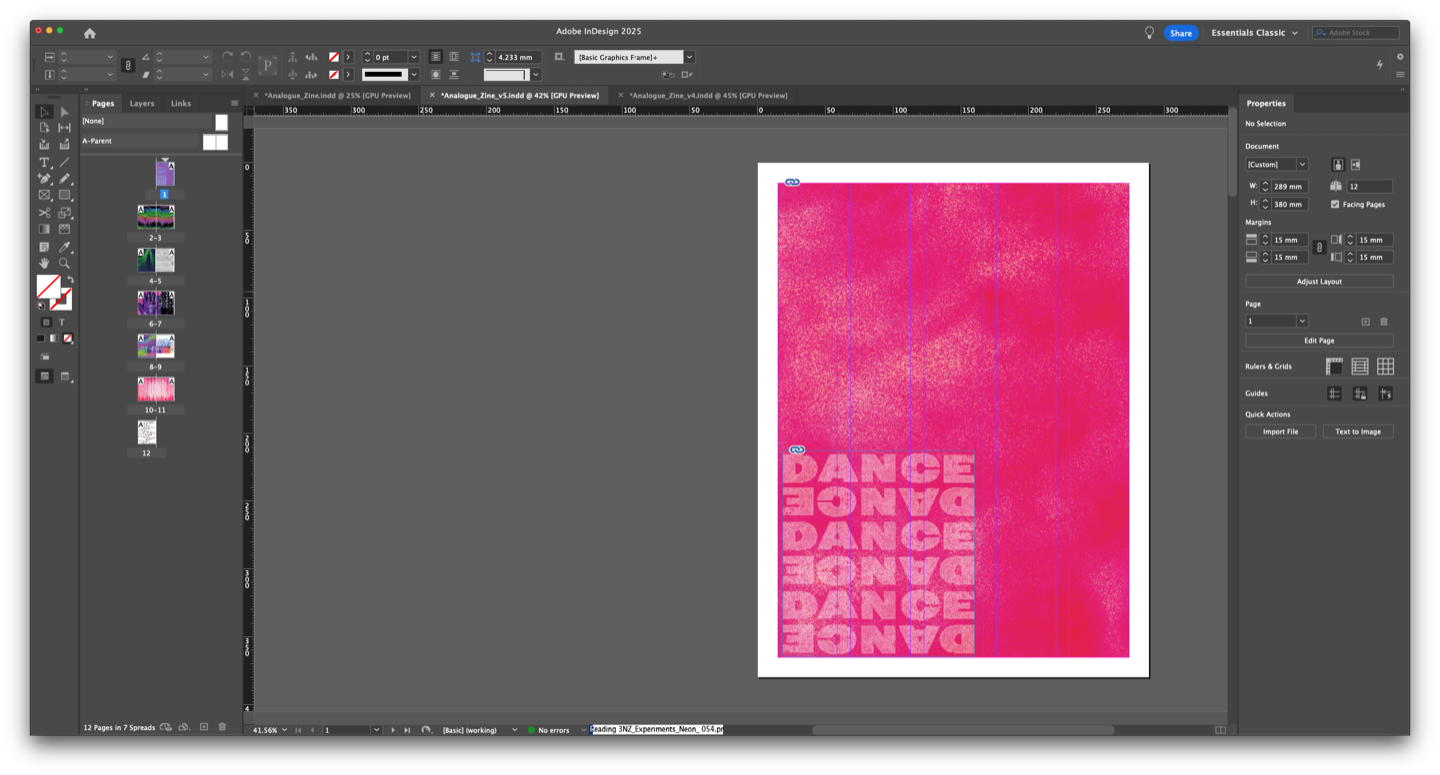
Task: Open the [Basic Graphics Frame]+ style dropdown
Action: [x=689, y=57]
